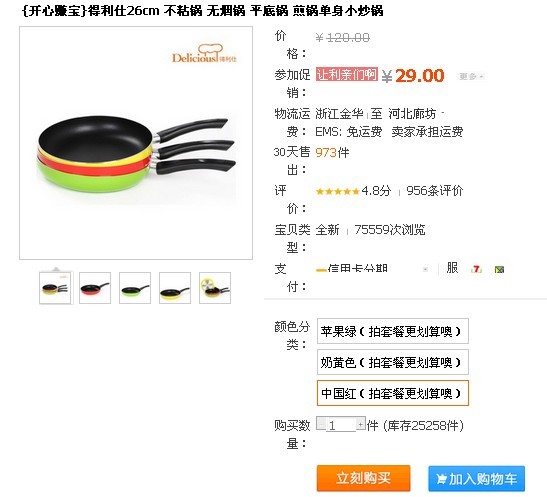Click the Delicious brand logo in image
The image size is (547, 497).
point(204,54)
